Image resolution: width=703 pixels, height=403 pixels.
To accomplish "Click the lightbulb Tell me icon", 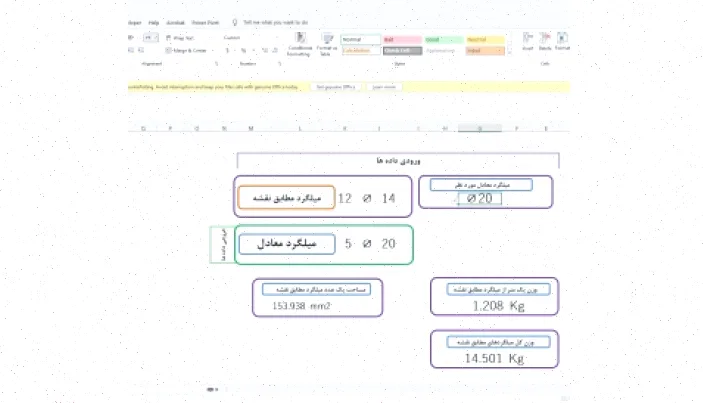I will 234,21.
